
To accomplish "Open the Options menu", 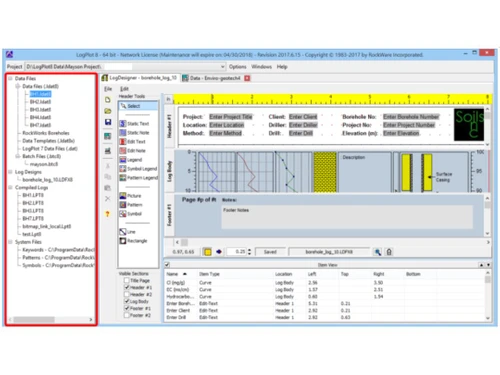I will click(237, 67).
